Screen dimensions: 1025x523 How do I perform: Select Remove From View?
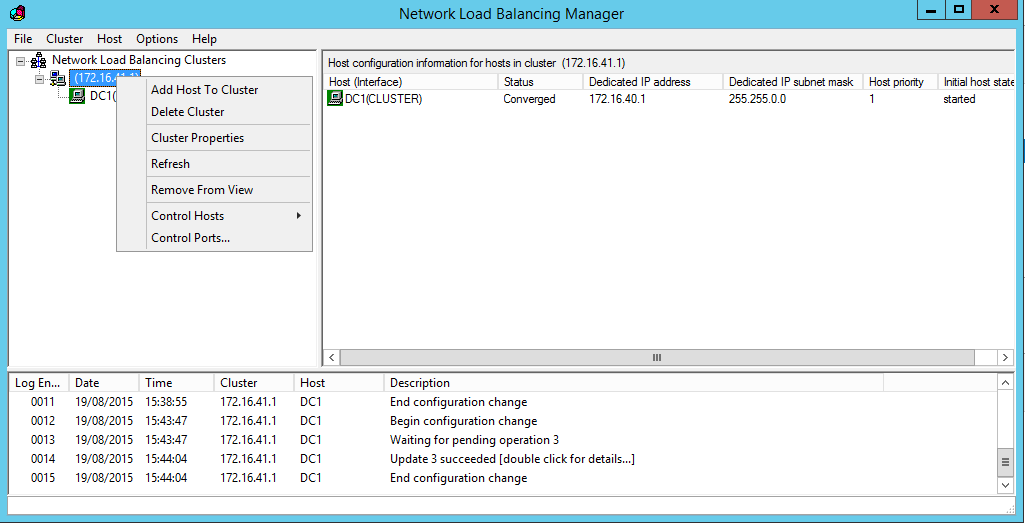(202, 190)
